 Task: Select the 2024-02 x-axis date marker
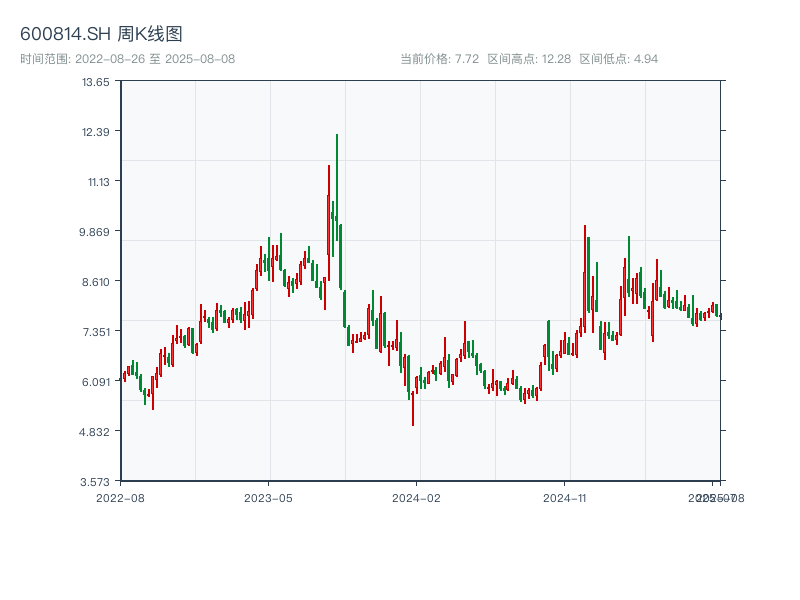[x=417, y=497]
